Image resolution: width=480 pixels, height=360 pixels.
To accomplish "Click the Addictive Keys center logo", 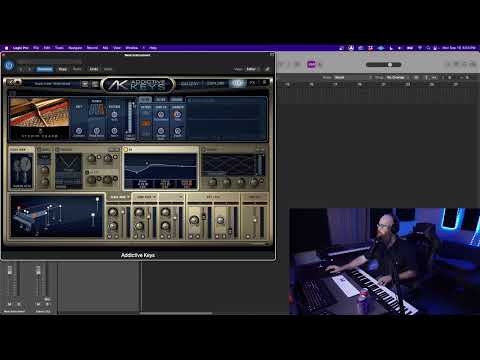I will click(x=138, y=85).
